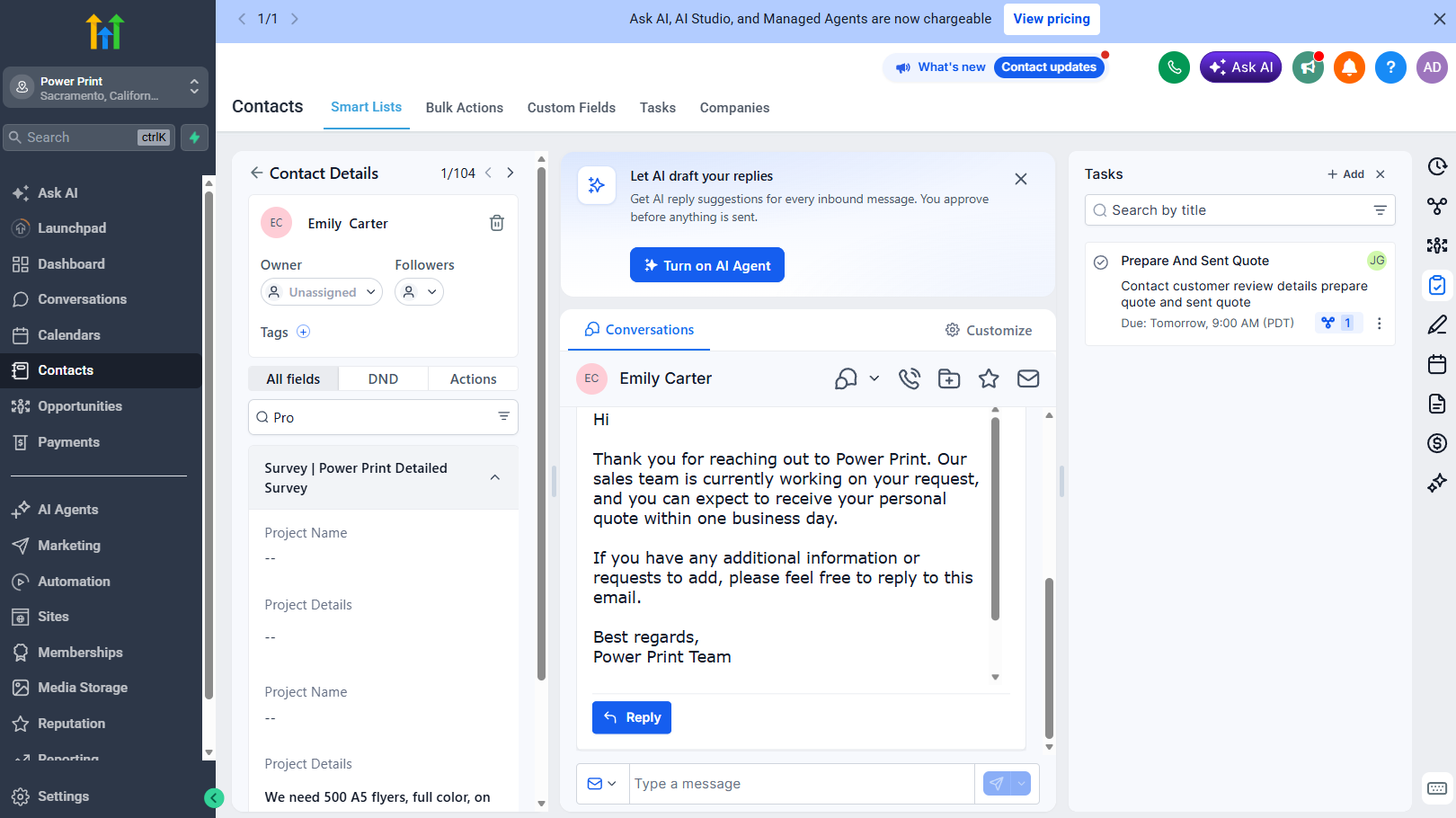Click the envelope icon in conversation header
The width and height of the screenshot is (1456, 818).
click(1028, 378)
